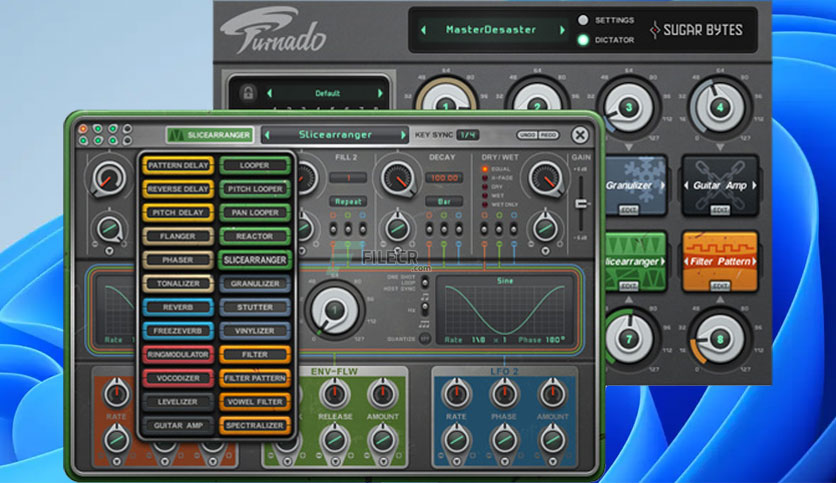Viewport: 836px width, 484px height.
Task: Select previous Default preset in Turnado
Action: point(270,93)
